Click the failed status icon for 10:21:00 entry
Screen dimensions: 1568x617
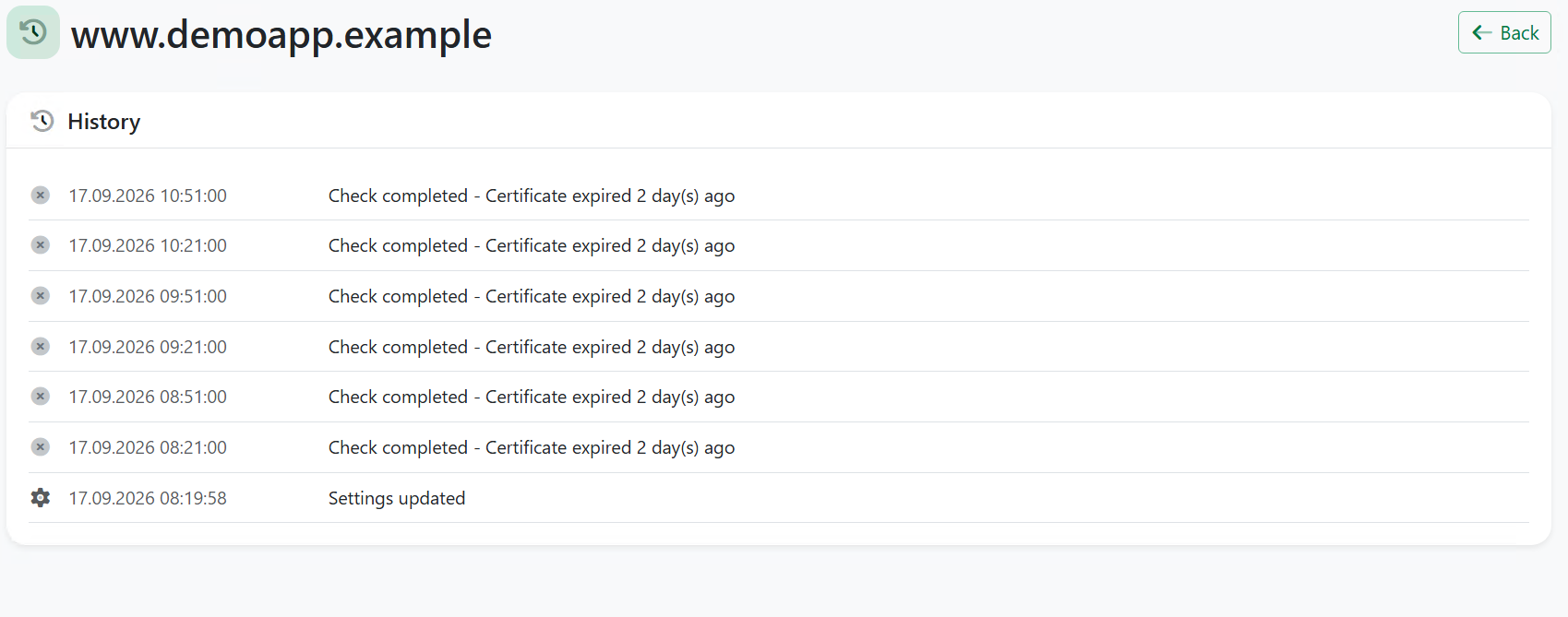click(x=41, y=244)
